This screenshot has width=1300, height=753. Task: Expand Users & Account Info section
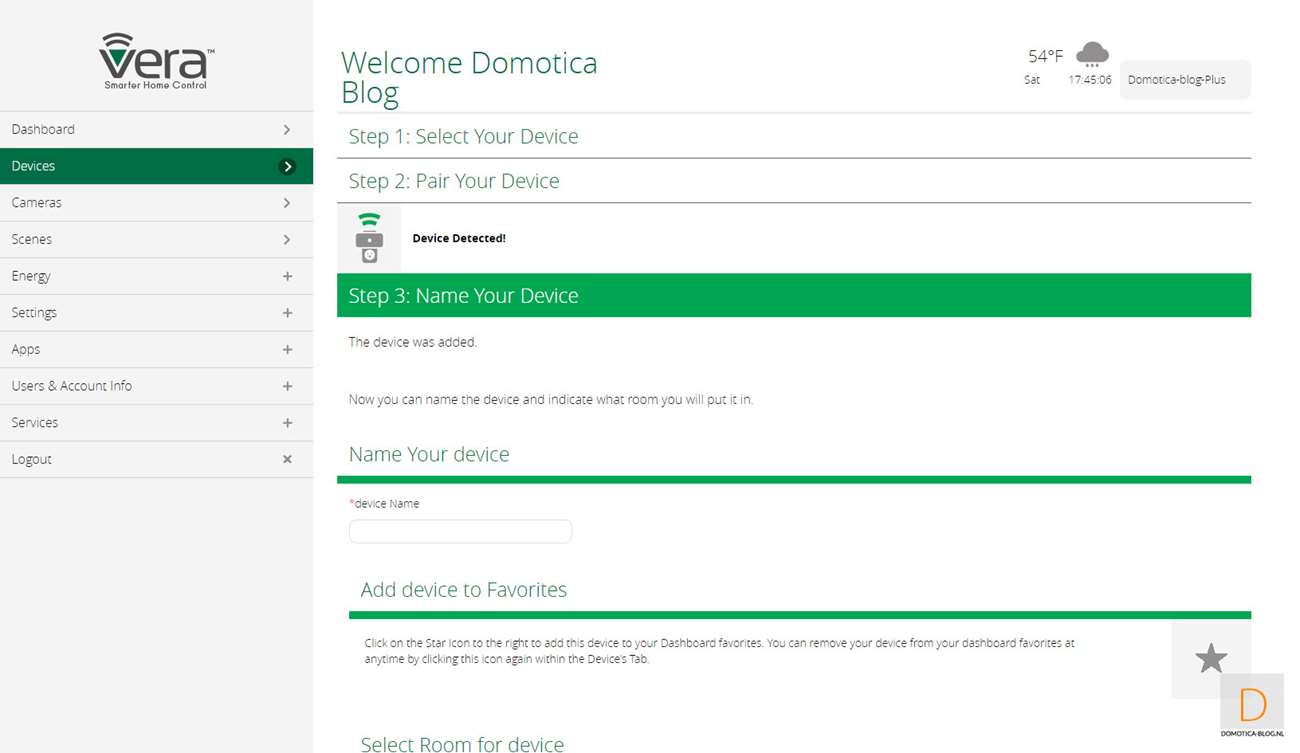tap(287, 386)
